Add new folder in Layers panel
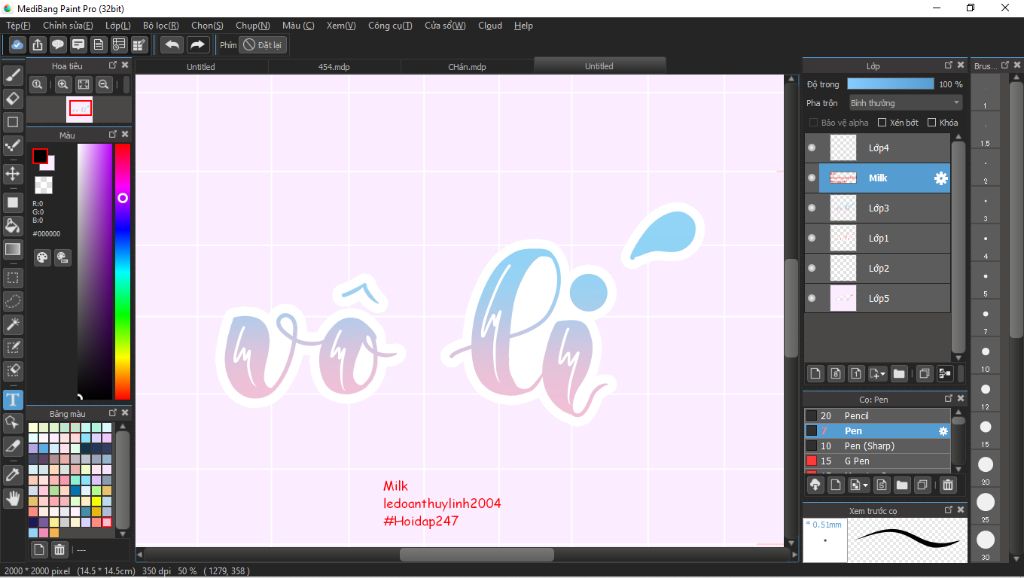1024x578 pixels. point(899,374)
